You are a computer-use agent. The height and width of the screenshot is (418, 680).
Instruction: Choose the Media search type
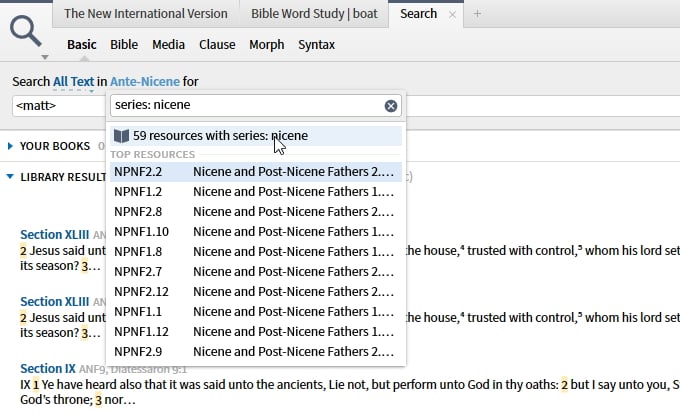168,45
